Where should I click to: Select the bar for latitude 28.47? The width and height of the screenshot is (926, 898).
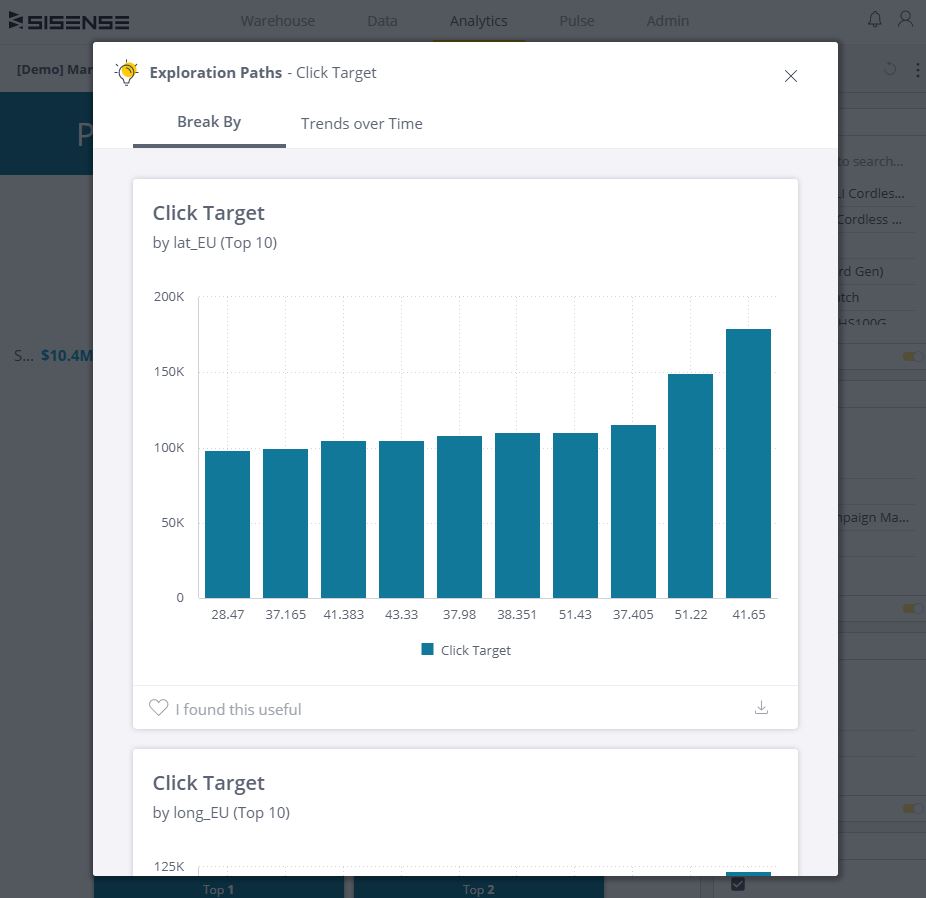point(227,524)
